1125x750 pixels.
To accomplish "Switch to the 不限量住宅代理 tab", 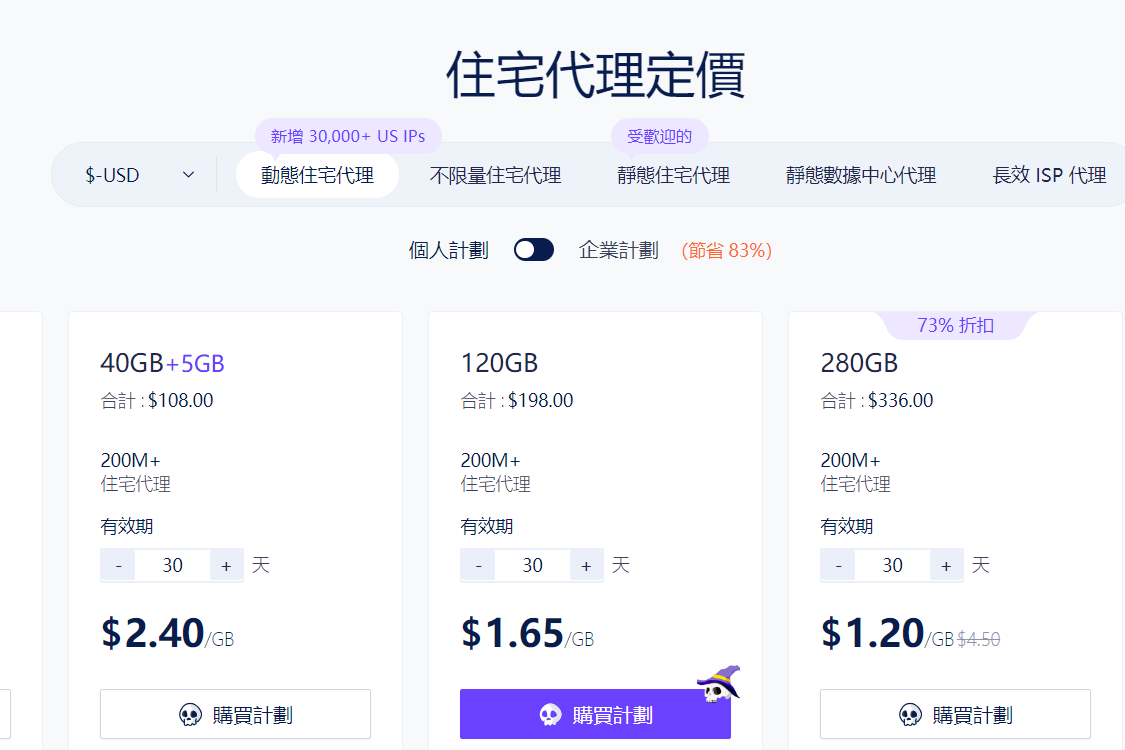I will click(494, 174).
